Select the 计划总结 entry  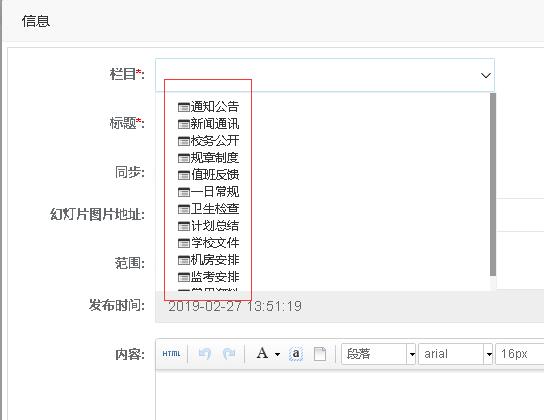(215, 226)
